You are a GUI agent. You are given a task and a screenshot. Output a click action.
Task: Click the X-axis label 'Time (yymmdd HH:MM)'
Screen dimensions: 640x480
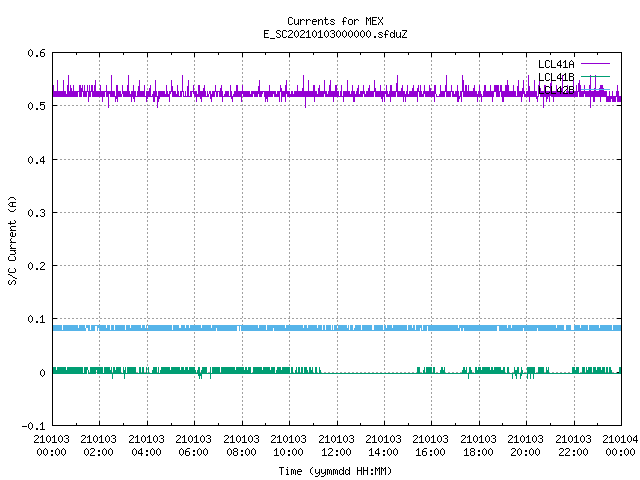click(335, 471)
